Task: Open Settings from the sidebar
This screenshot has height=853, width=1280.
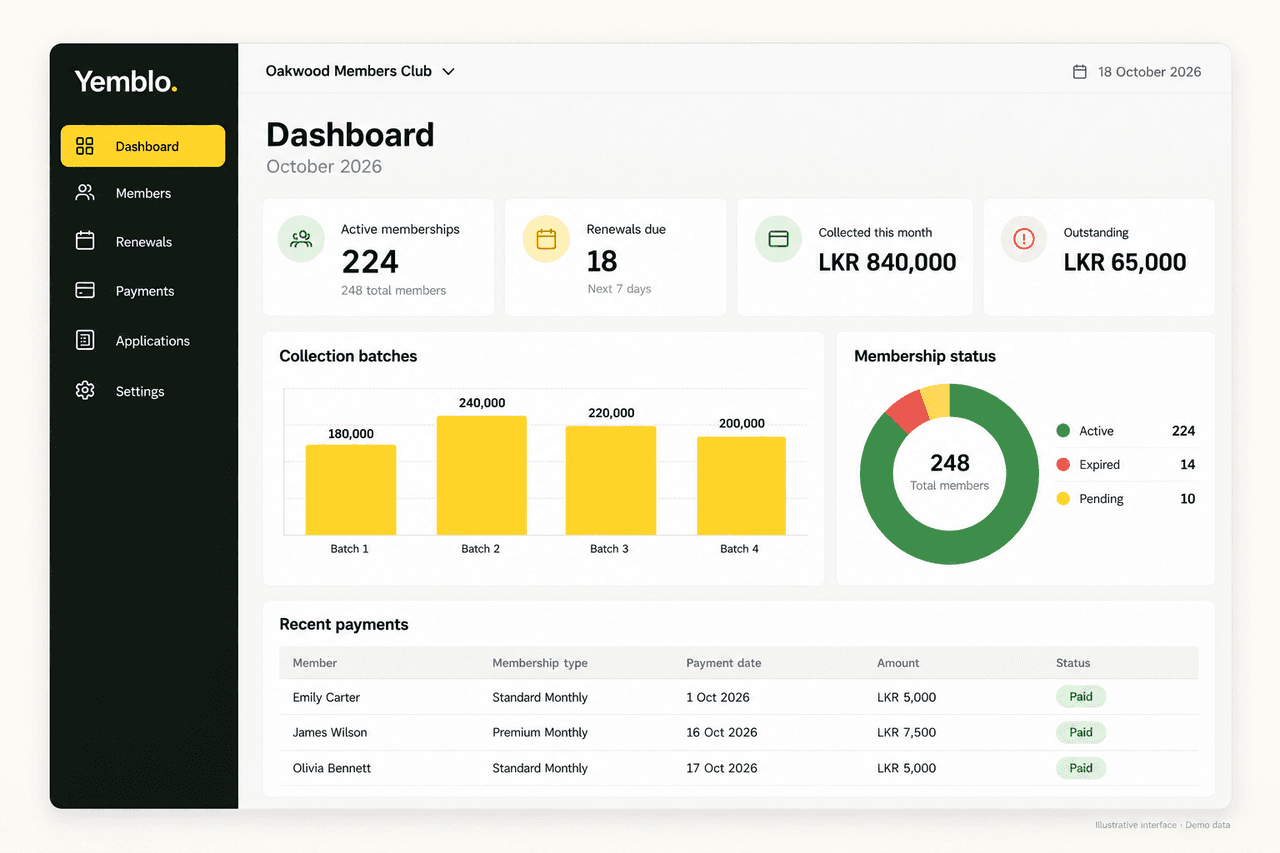Action: tap(143, 391)
